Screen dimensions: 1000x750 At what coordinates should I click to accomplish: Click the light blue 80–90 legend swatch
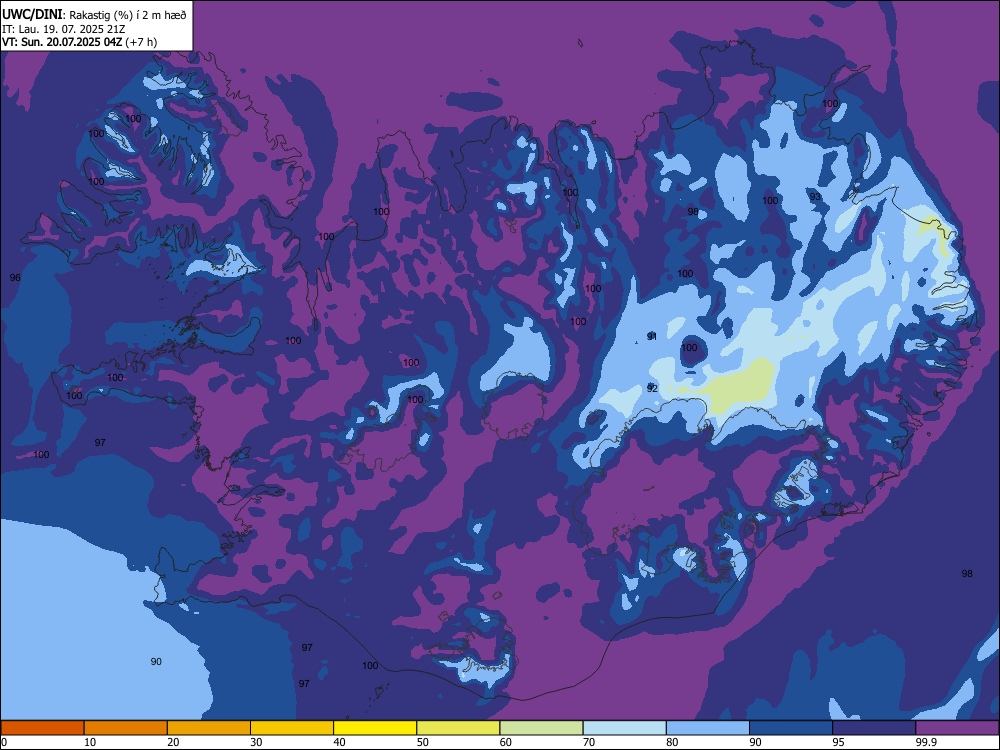coord(708,728)
